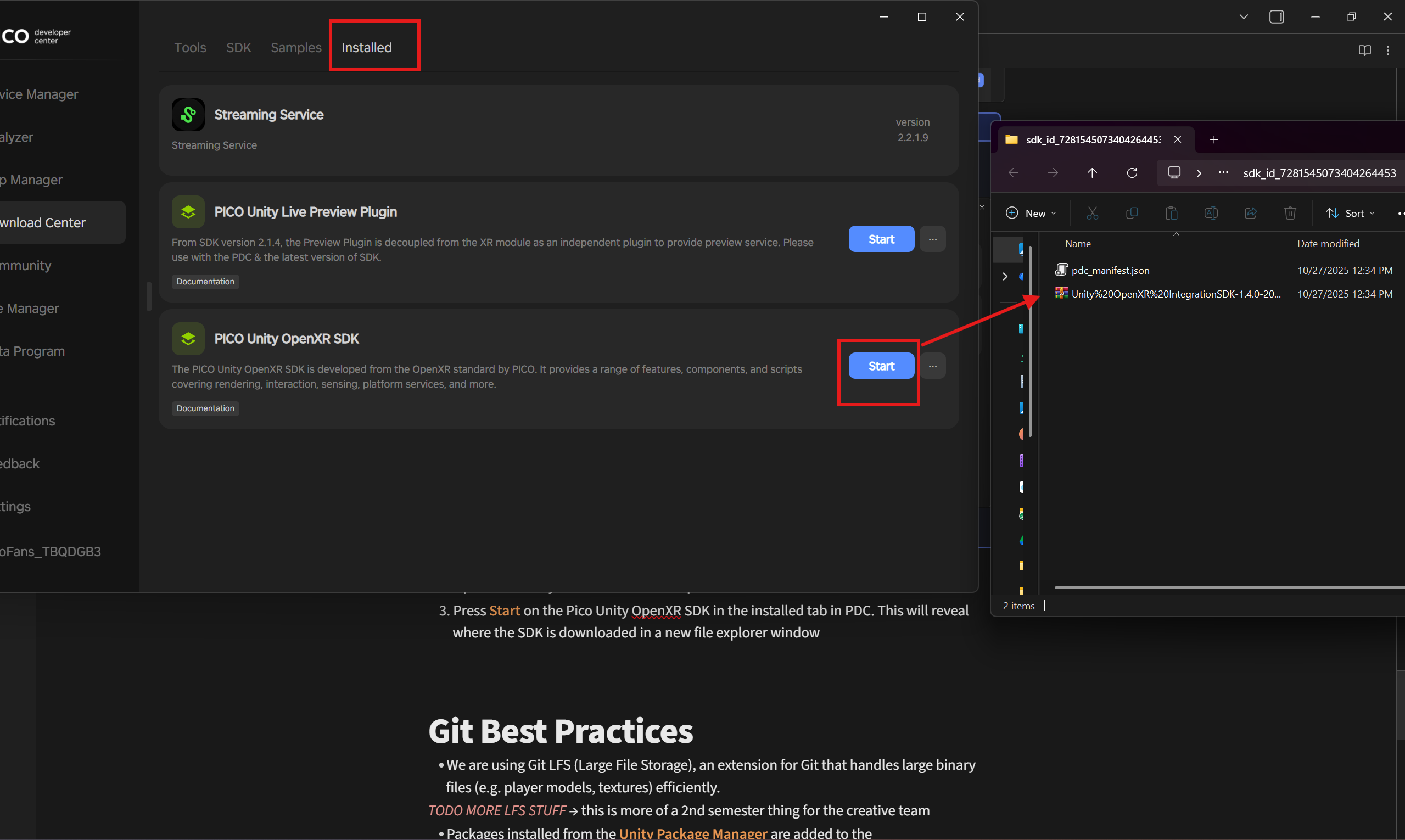Switch to the Samples tab

tap(295, 48)
